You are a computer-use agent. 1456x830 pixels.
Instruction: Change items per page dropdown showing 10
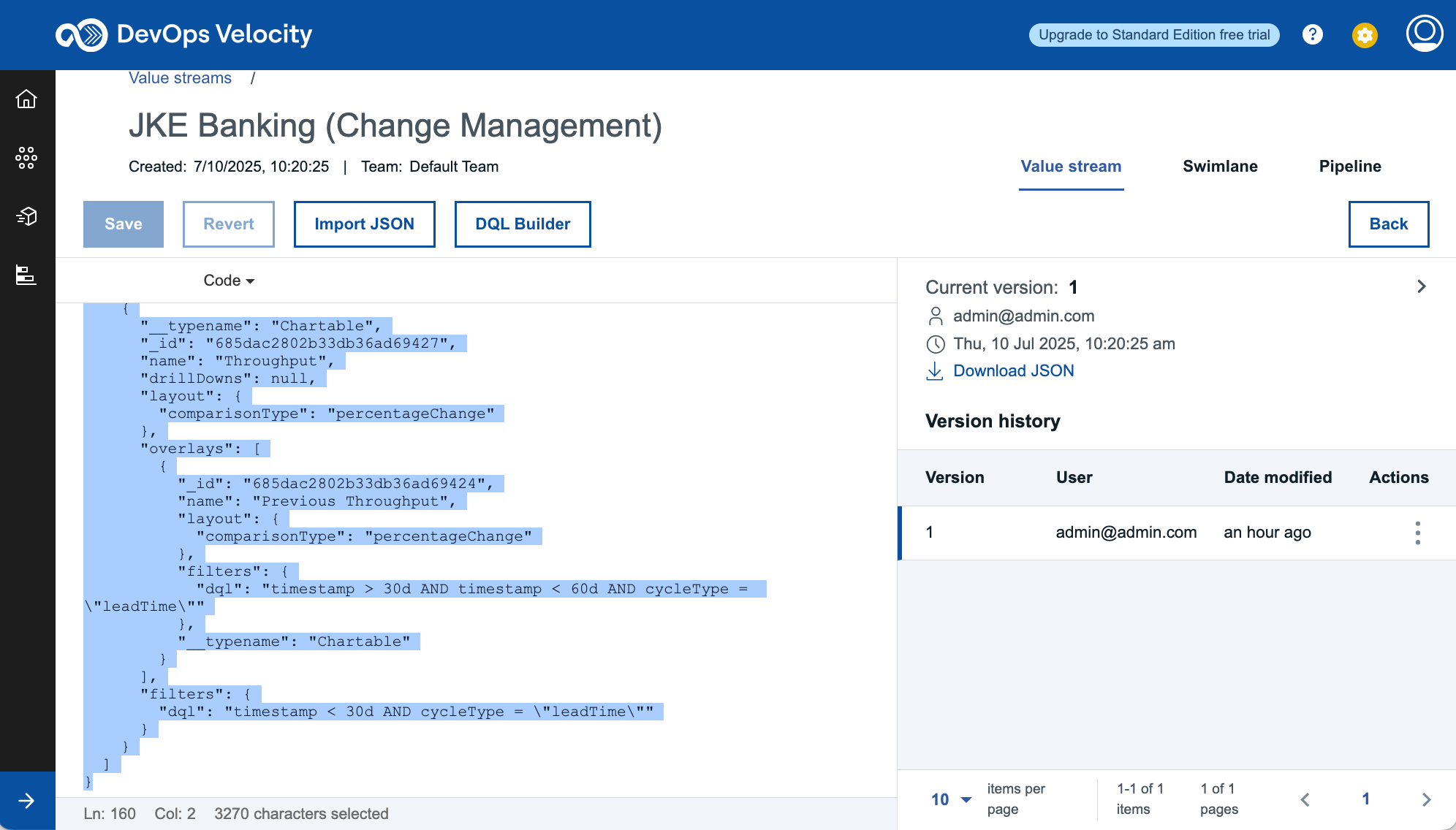[951, 799]
